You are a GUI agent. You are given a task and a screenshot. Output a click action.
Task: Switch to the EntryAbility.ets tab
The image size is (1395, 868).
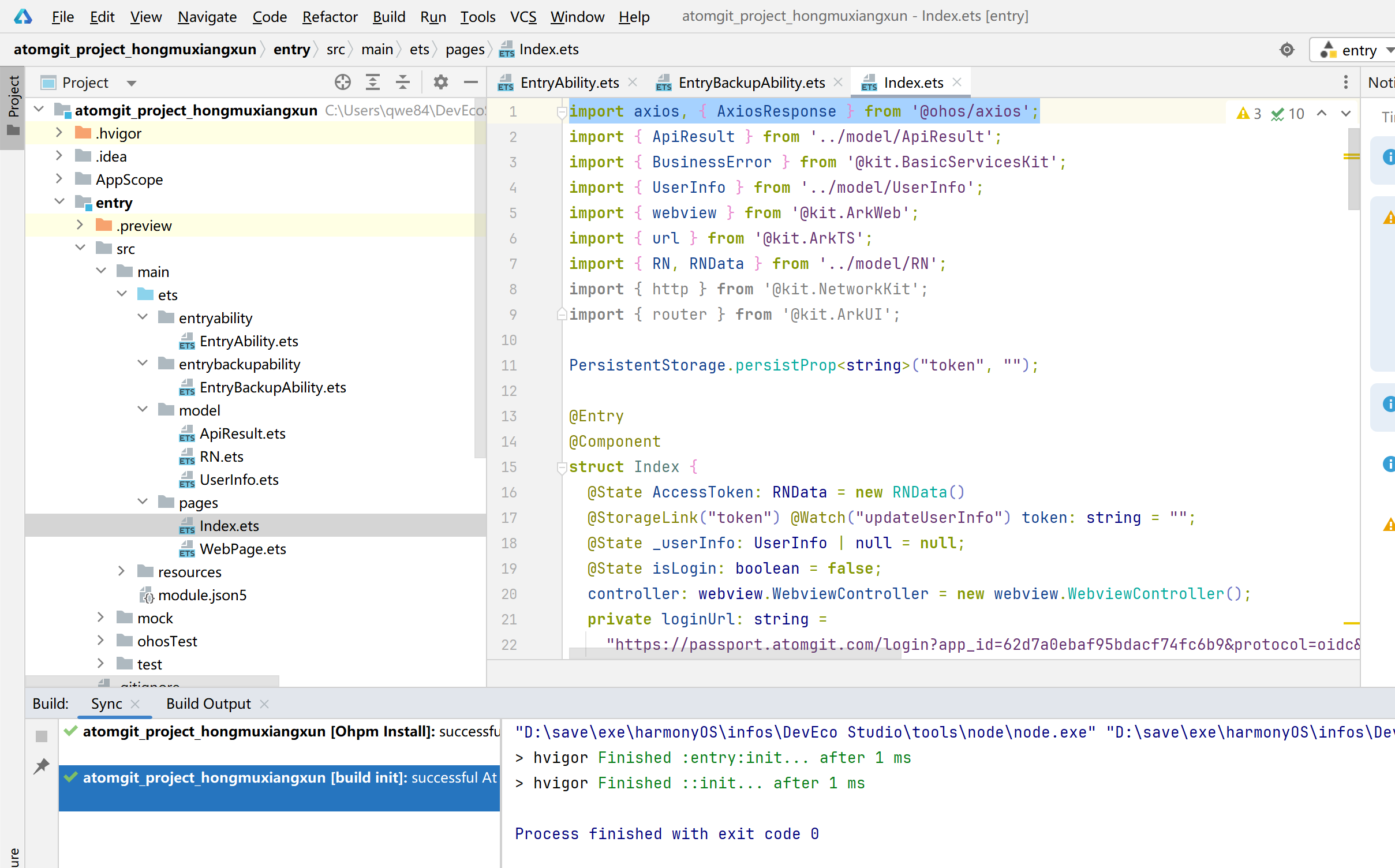569,82
